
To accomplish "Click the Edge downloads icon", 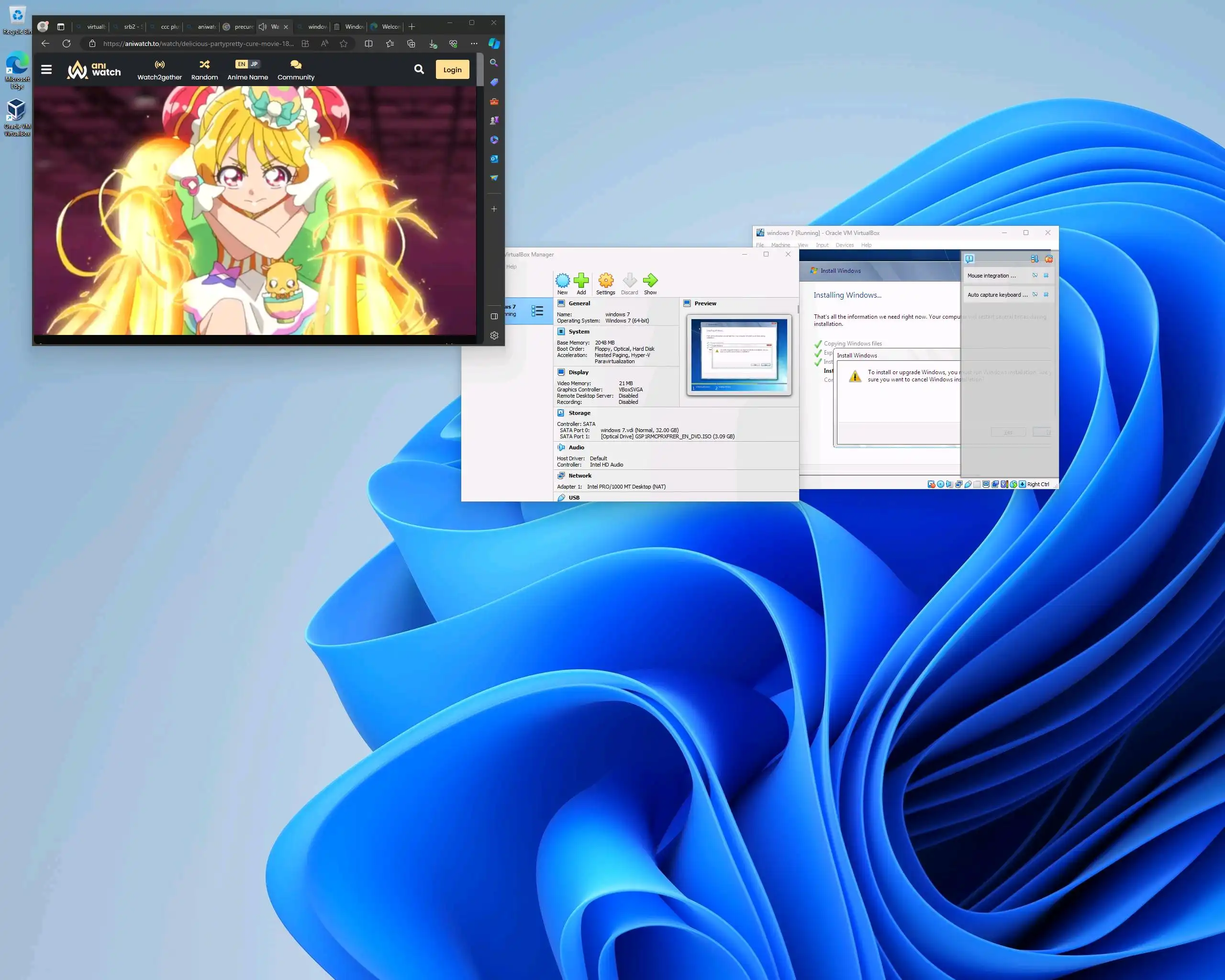I will coord(433,44).
